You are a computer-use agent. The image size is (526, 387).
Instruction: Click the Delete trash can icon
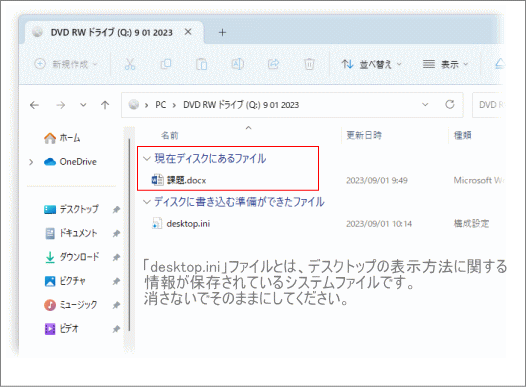point(309,64)
